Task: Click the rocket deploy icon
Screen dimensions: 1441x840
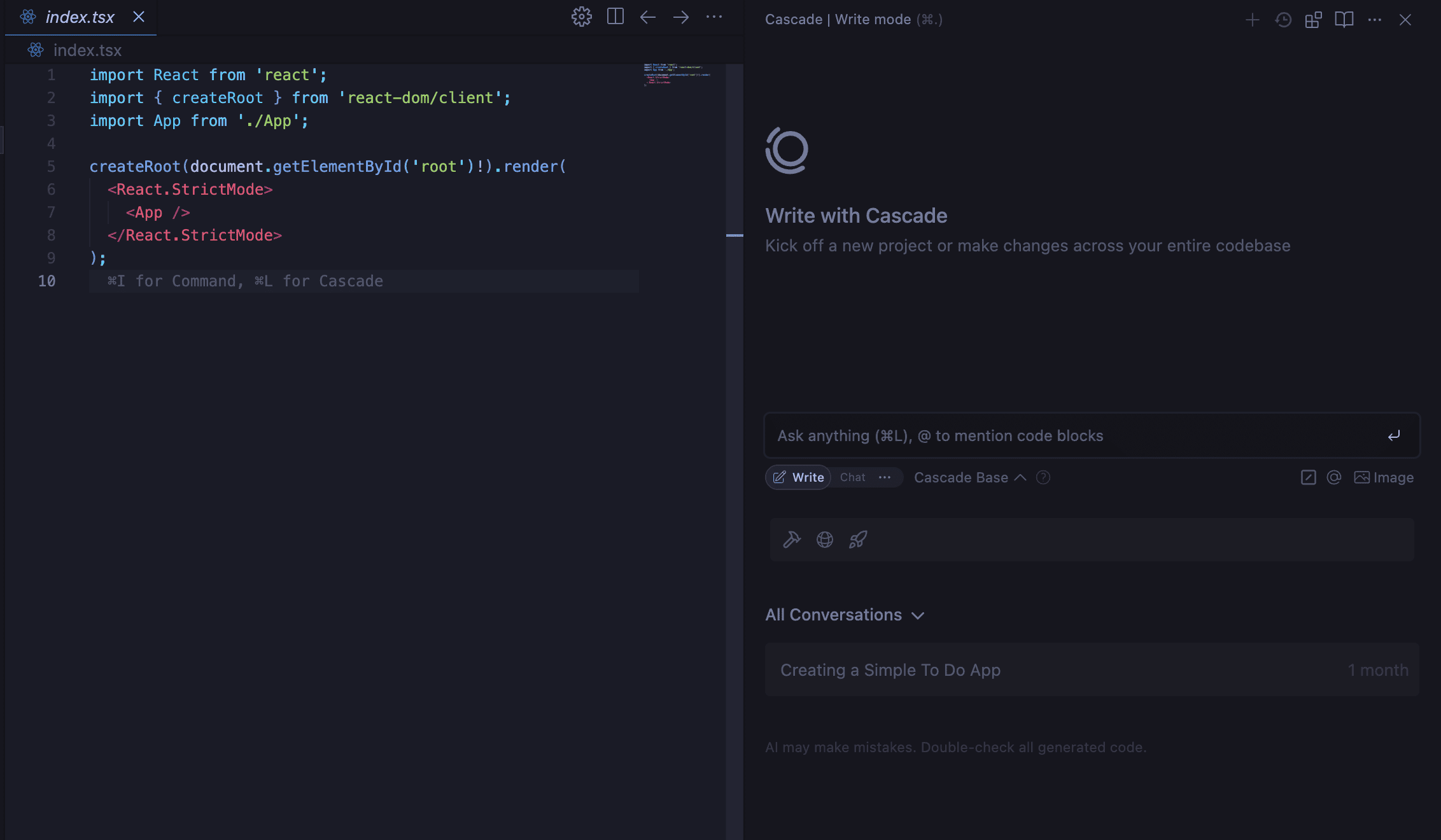Action: click(858, 540)
